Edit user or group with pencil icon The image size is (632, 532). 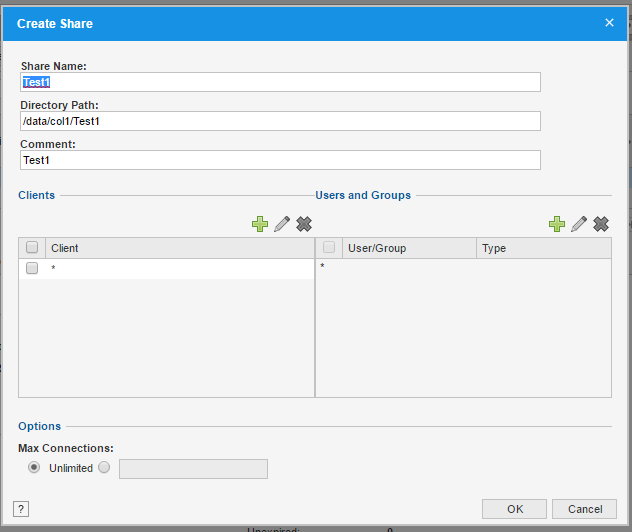579,224
